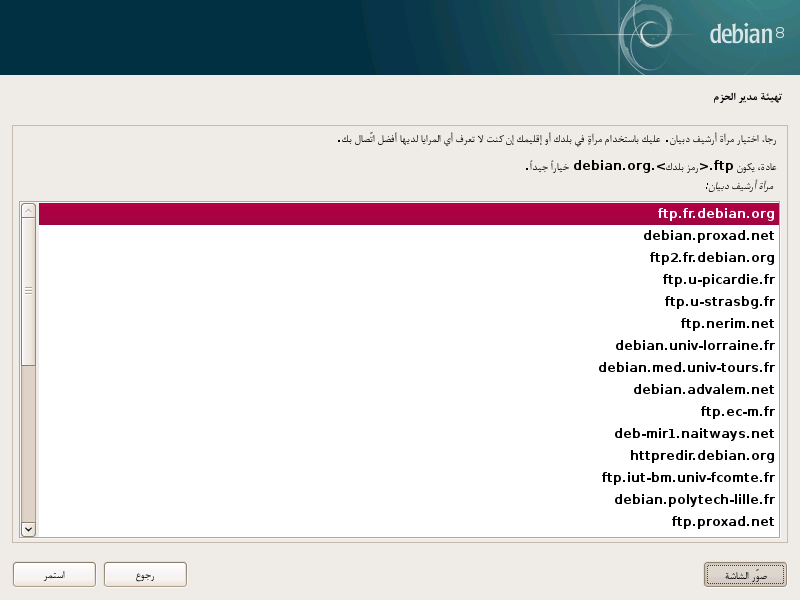
Task: Select deb-mir1.naitways.net mirror
Action: [x=694, y=434]
